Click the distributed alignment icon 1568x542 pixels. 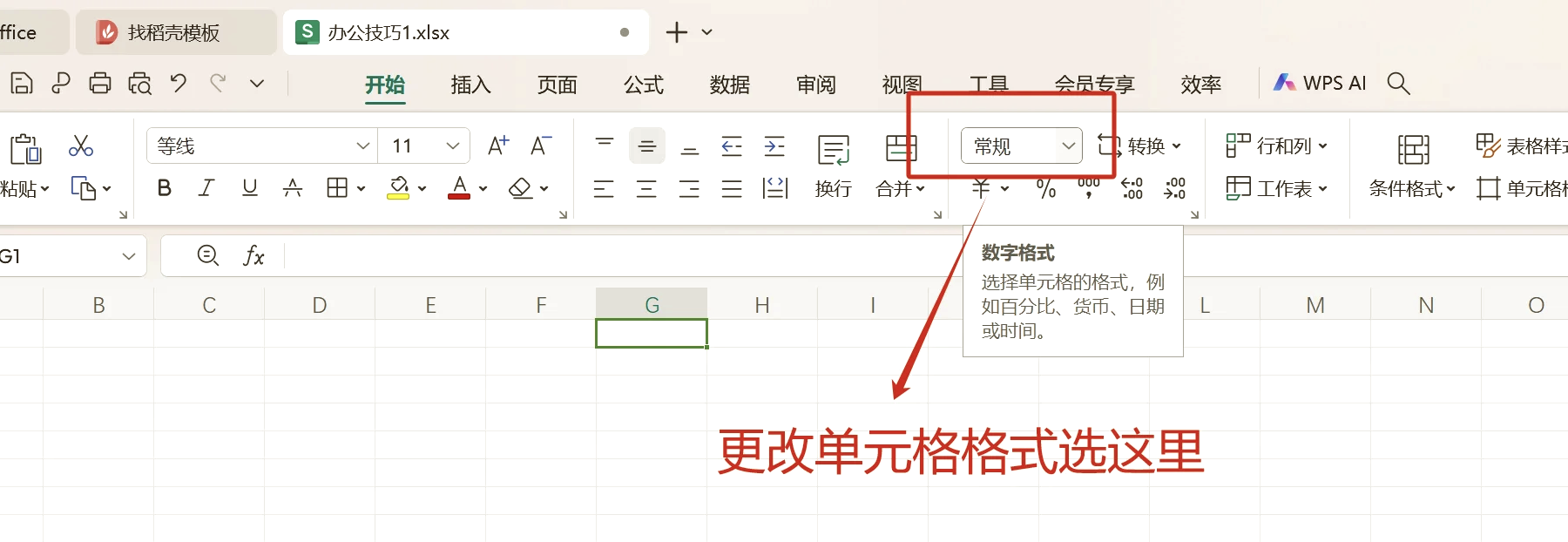[x=774, y=188]
